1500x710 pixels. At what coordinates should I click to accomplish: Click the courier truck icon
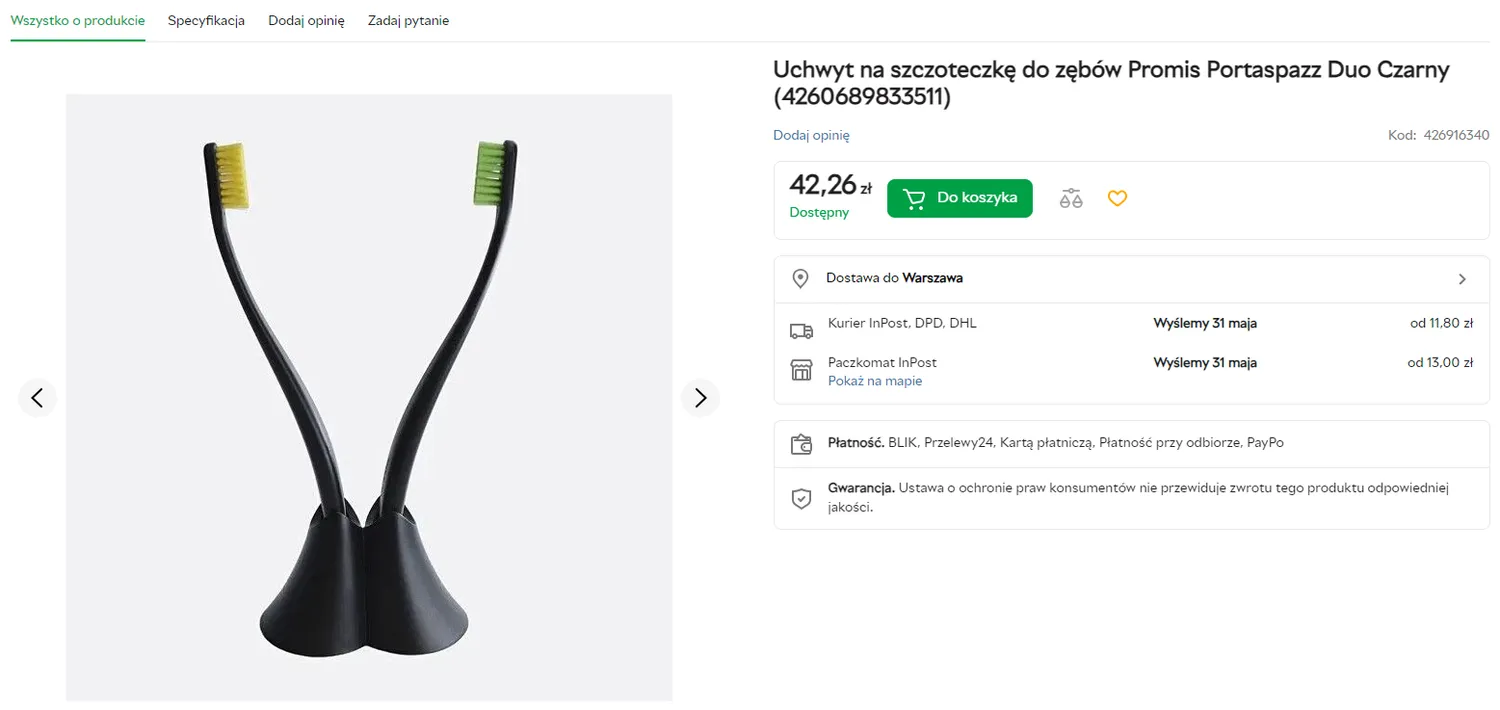[801, 330]
